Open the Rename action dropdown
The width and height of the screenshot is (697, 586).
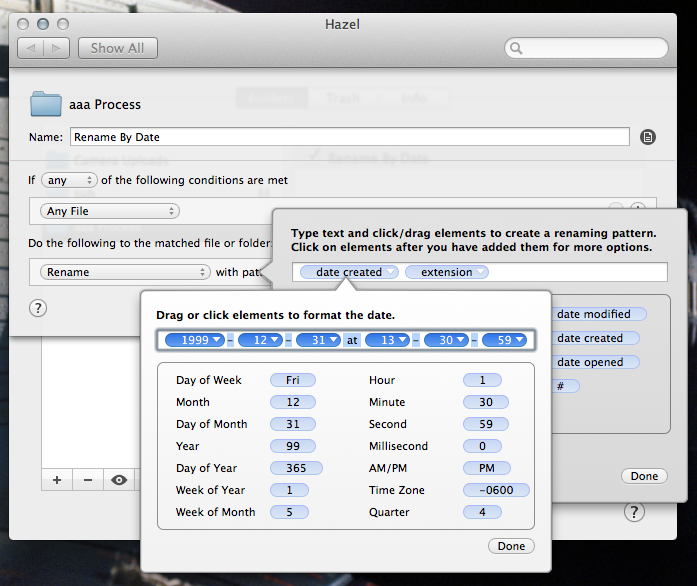click(x=125, y=272)
